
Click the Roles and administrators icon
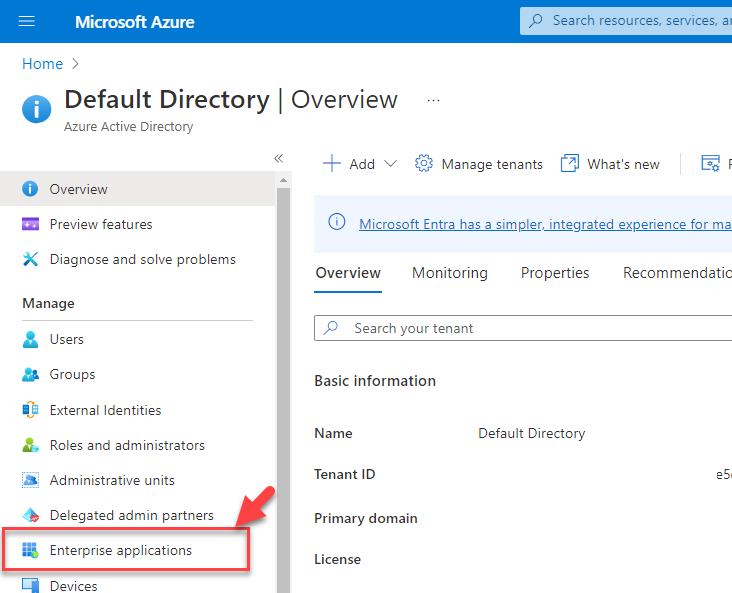point(30,445)
